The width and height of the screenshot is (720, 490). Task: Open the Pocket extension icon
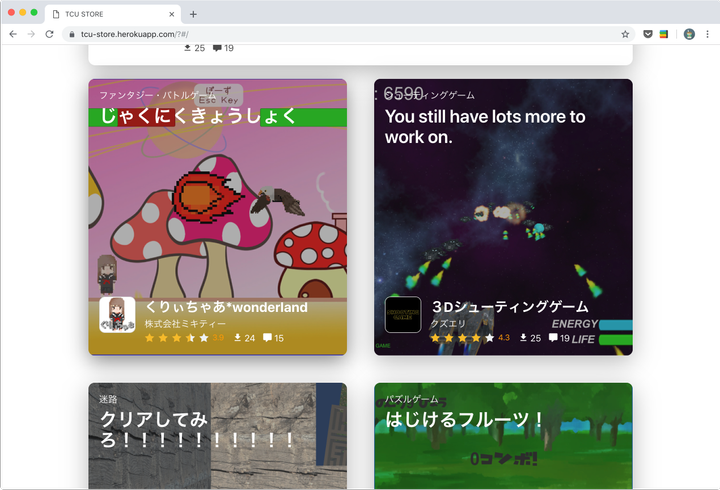click(647, 34)
